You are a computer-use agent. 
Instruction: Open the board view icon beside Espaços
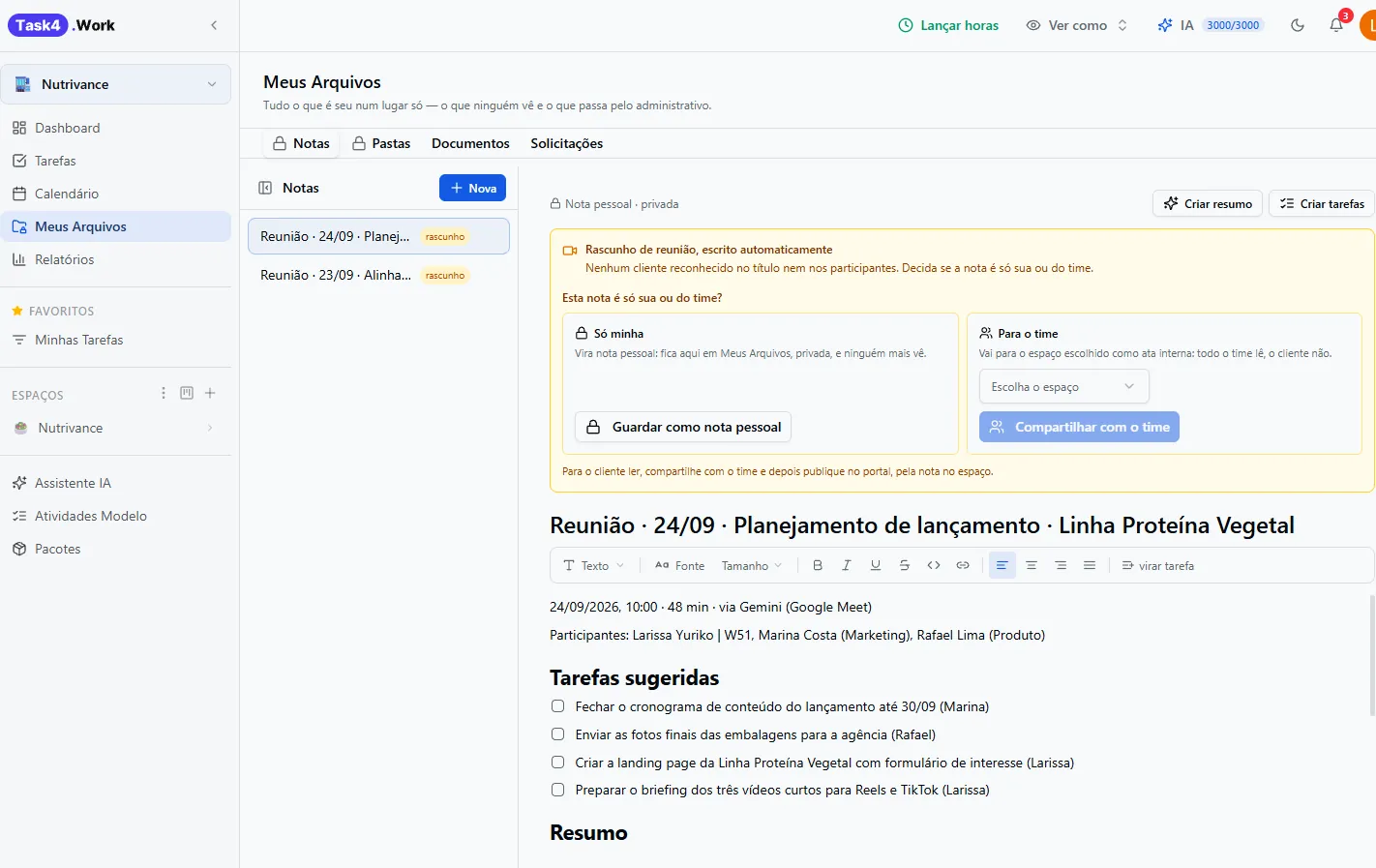point(187,393)
